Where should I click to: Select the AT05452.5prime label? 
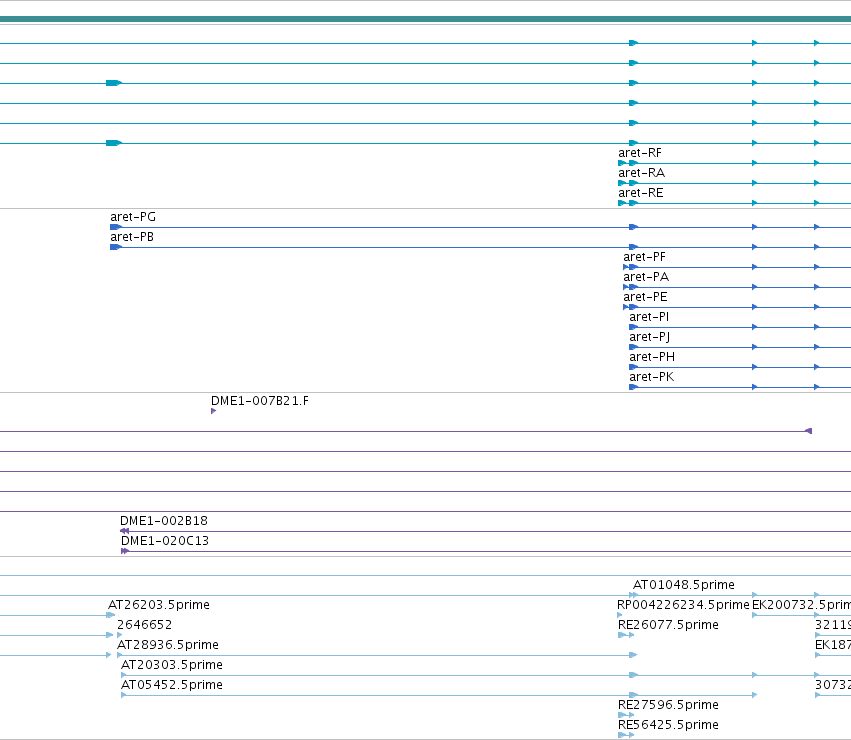click(x=172, y=685)
